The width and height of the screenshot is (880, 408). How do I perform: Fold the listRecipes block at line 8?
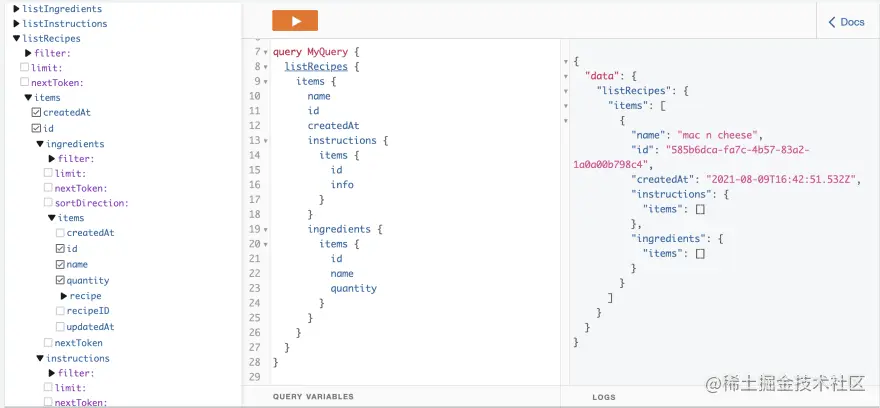point(265,67)
